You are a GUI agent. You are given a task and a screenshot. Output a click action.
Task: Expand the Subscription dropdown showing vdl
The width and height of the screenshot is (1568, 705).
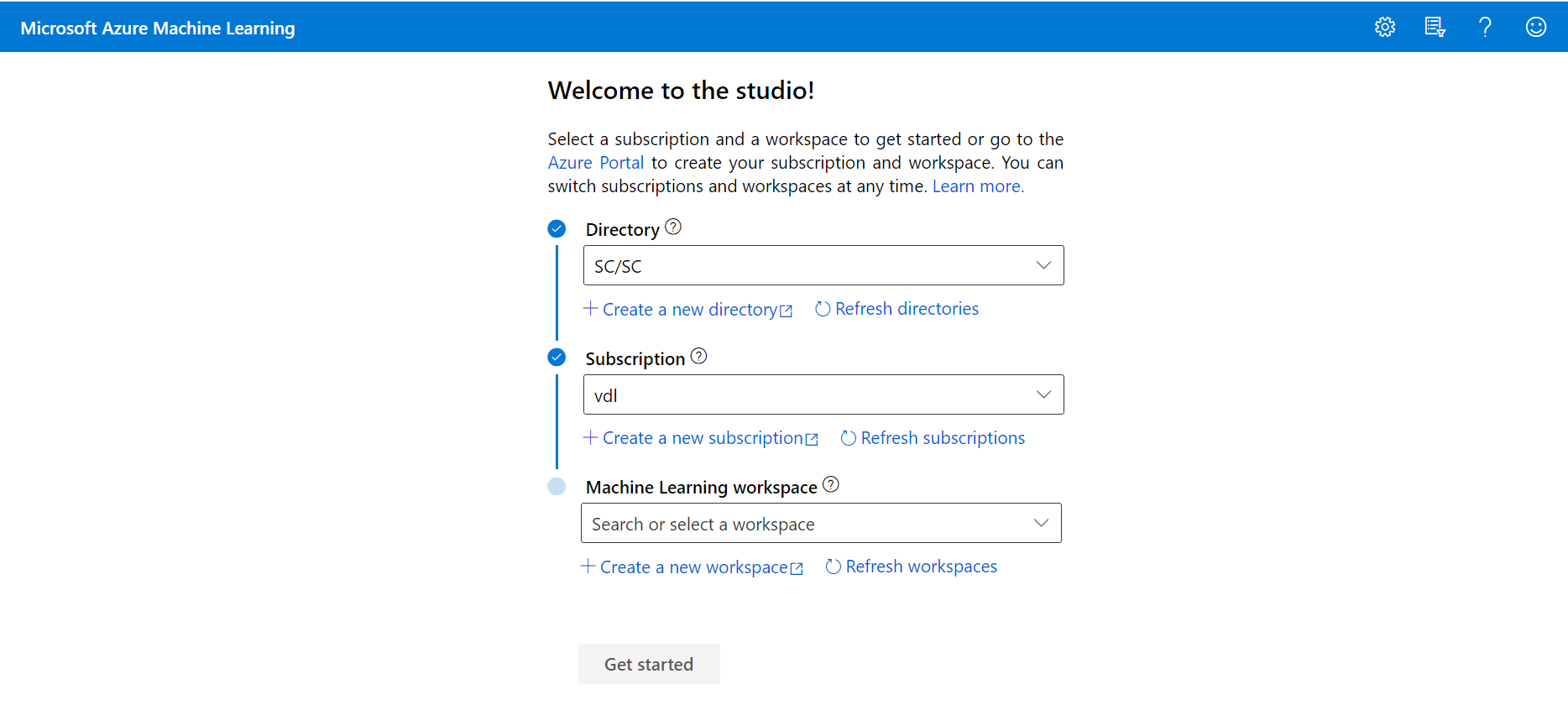(823, 394)
